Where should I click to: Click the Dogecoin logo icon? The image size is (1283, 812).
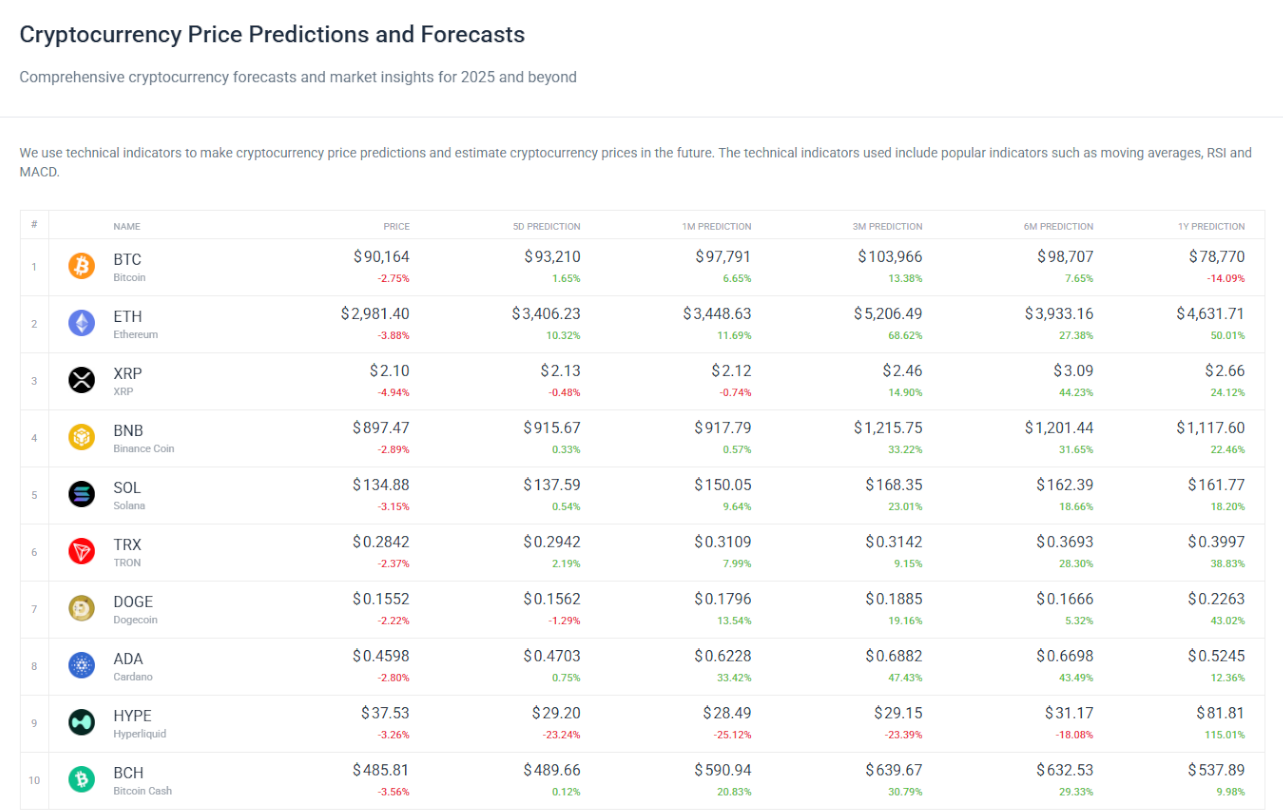(x=81, y=608)
